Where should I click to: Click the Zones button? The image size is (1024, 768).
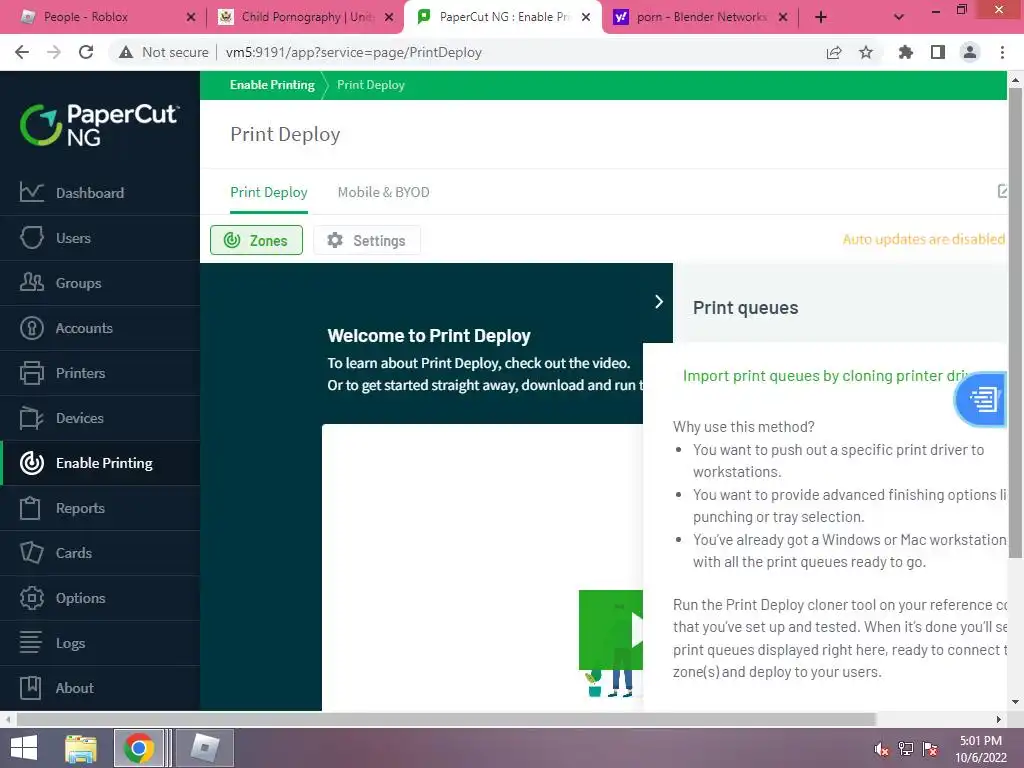(x=256, y=240)
